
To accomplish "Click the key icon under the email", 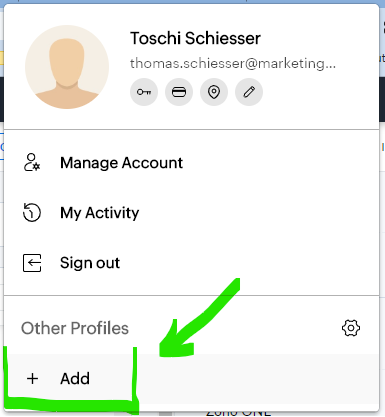I will [x=144, y=92].
